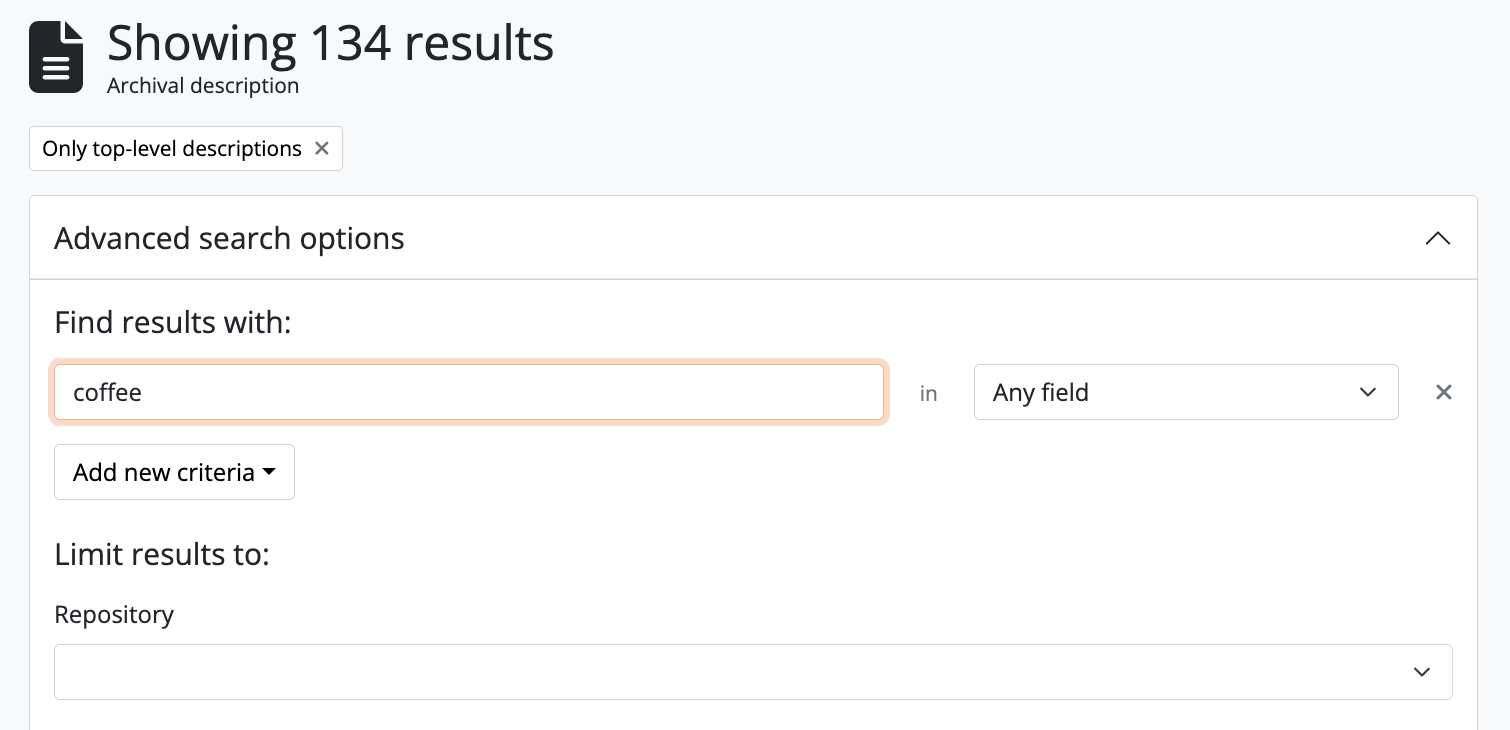Click the 'Repository' field label
The image size is (1510, 730).
point(114,614)
